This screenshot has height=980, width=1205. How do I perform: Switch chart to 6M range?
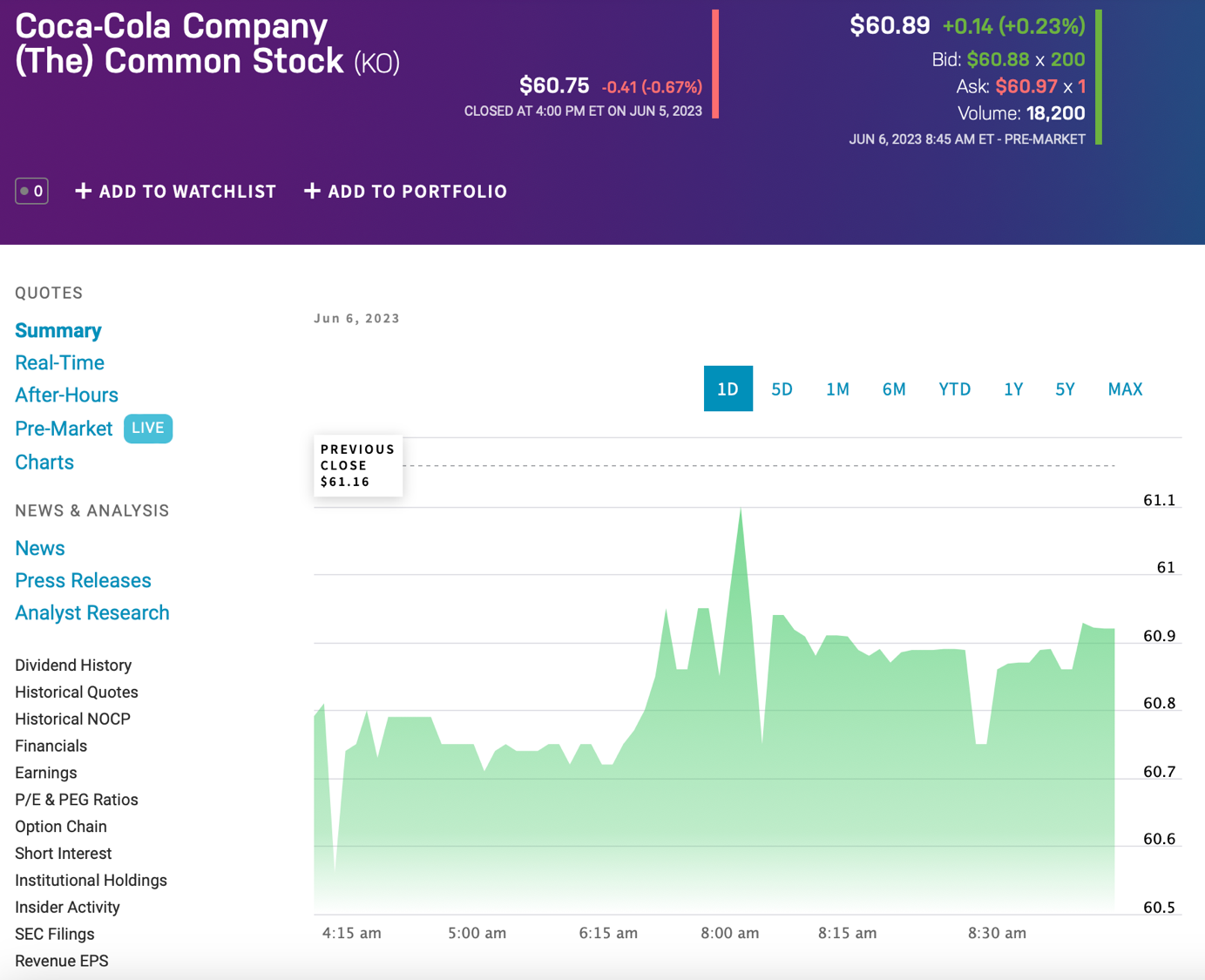pos(894,389)
